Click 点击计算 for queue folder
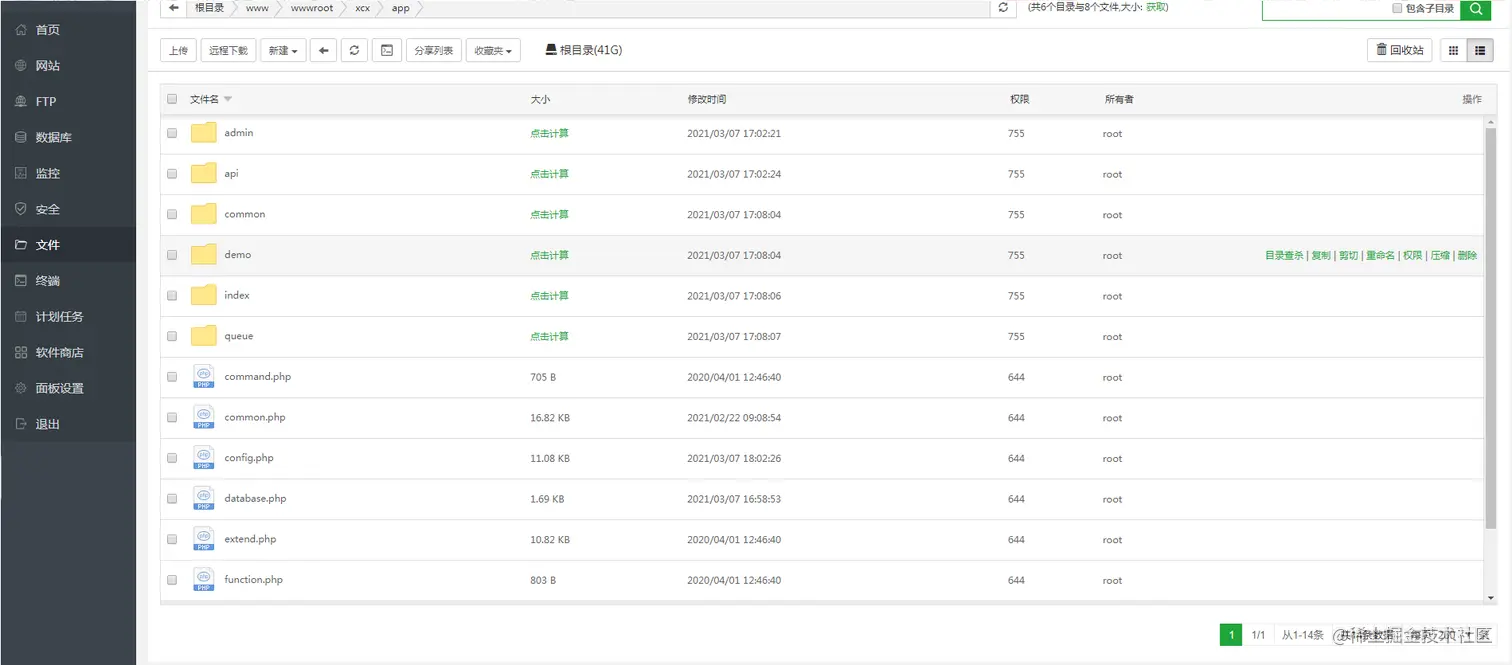1512x665 pixels. pyautogui.click(x=550, y=336)
